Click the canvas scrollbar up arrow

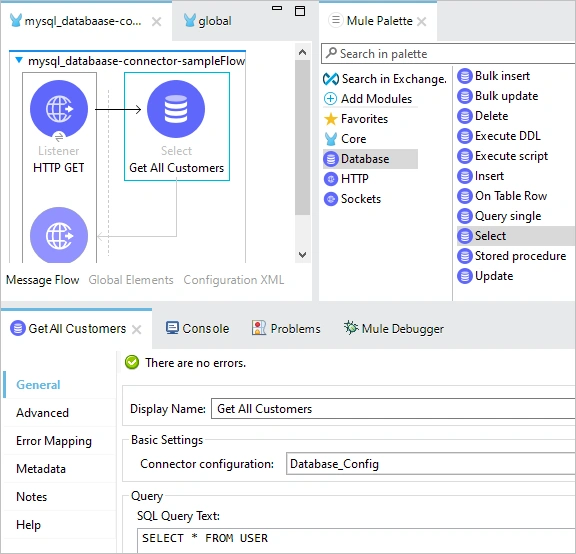[x=302, y=52]
